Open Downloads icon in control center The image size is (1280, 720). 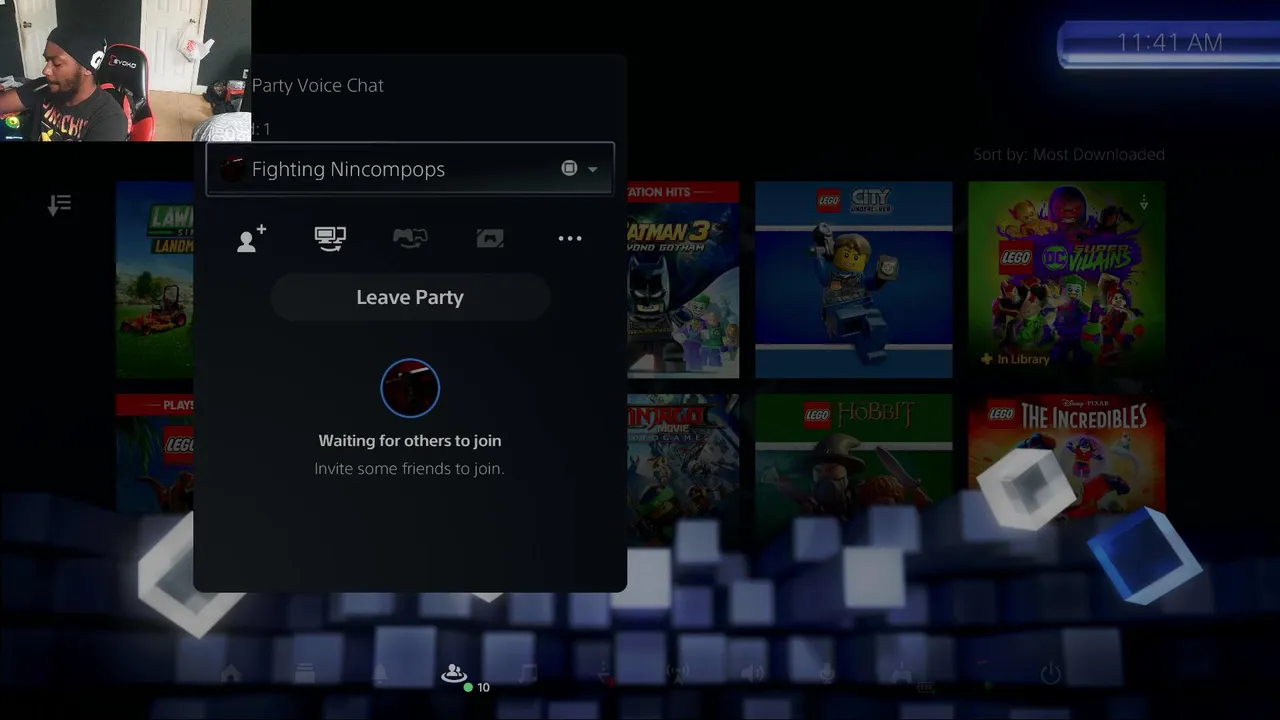coord(603,674)
